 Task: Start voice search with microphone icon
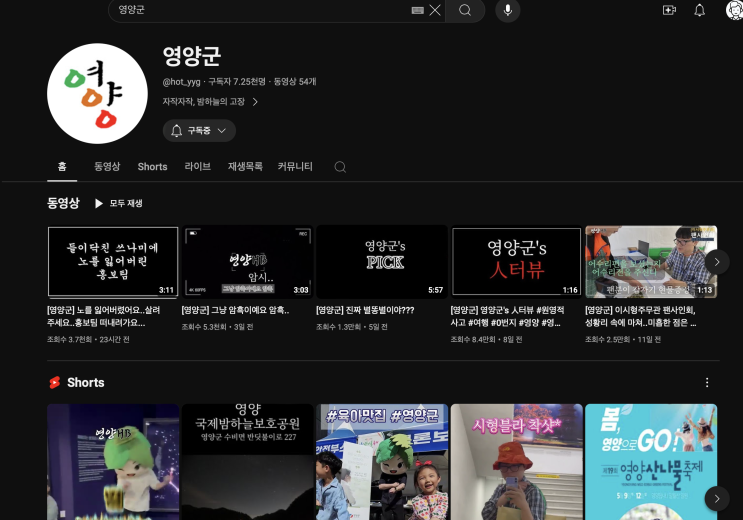[507, 10]
